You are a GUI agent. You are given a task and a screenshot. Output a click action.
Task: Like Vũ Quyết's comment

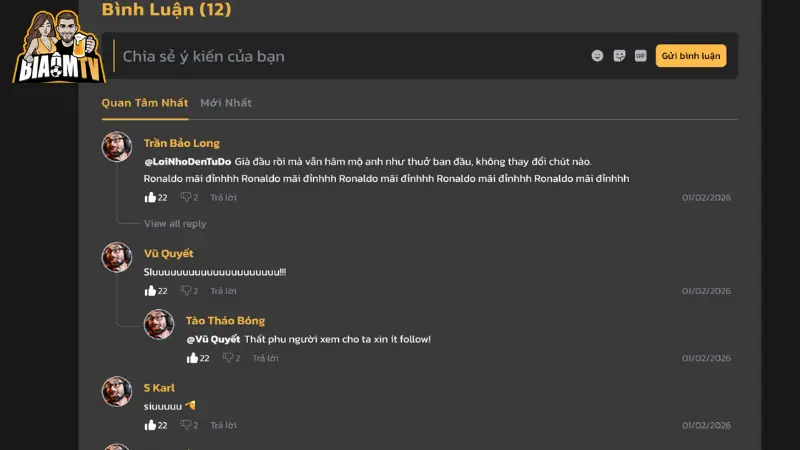(x=151, y=291)
